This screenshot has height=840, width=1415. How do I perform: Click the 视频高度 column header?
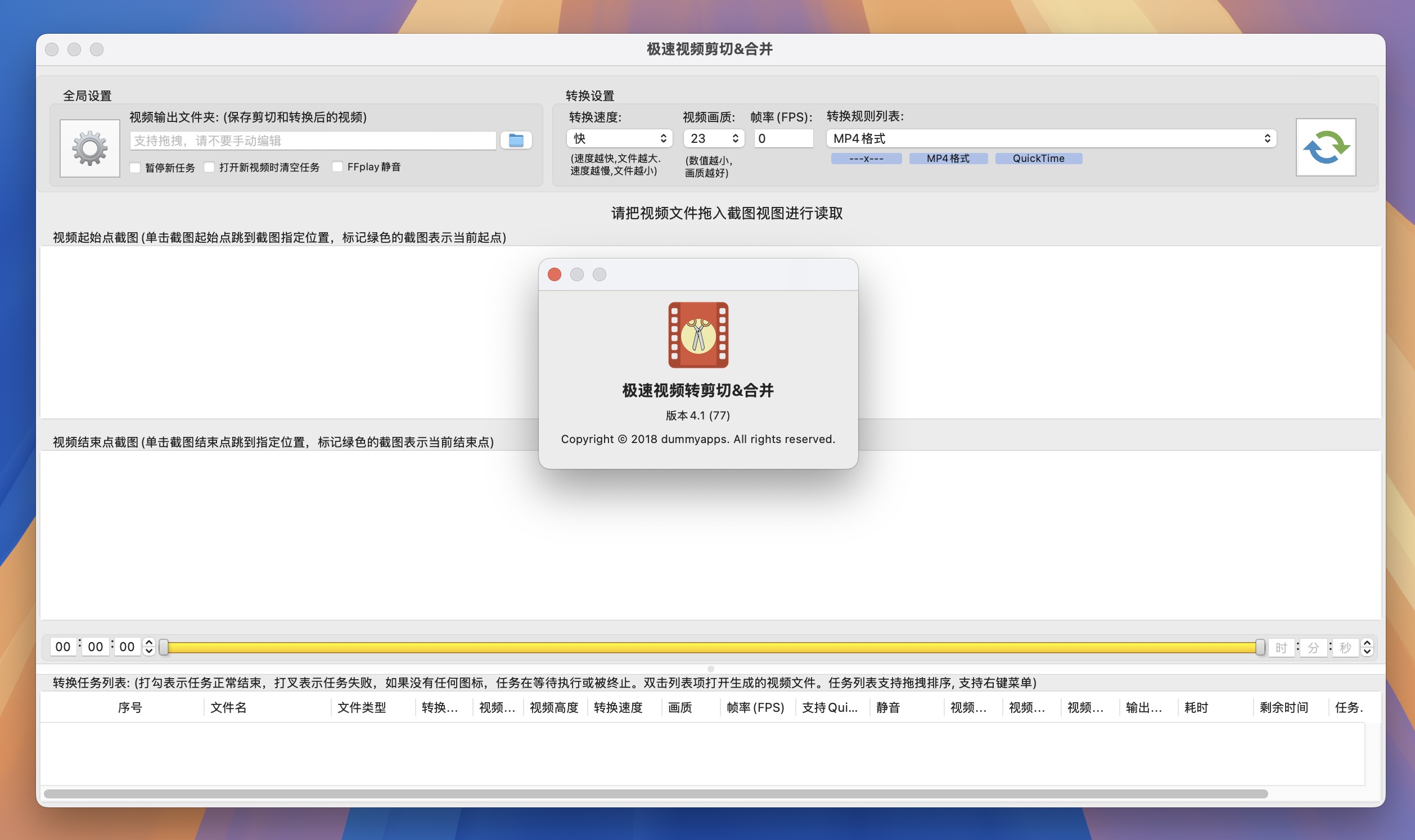coord(555,707)
